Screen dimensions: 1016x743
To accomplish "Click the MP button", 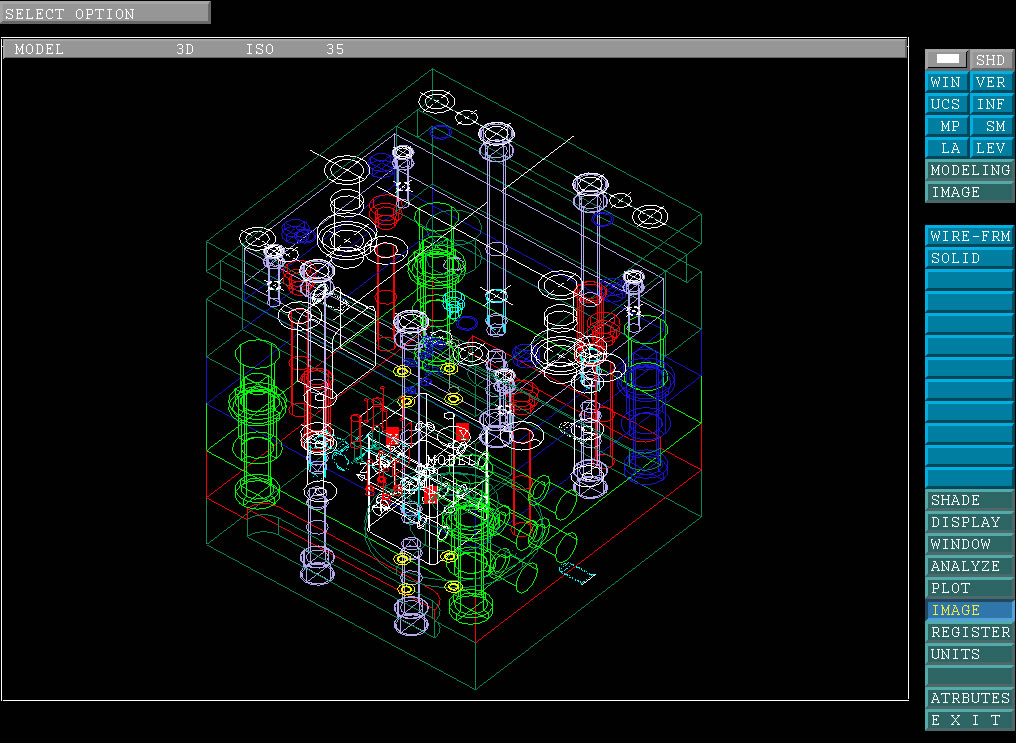I will pos(946,126).
